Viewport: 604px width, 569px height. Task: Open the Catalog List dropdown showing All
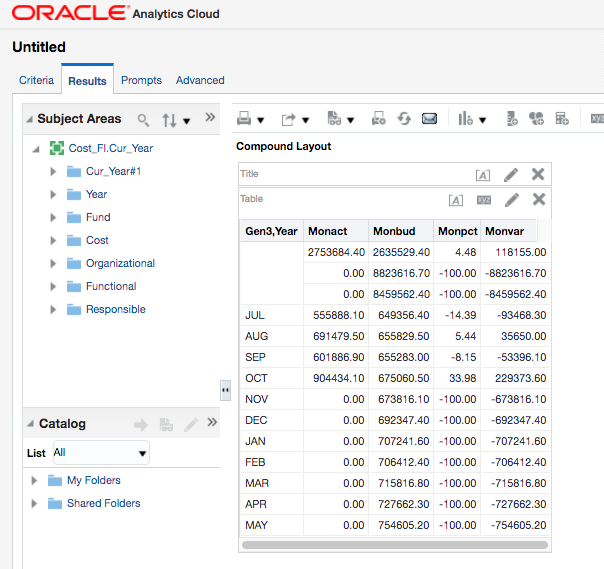click(x=100, y=453)
